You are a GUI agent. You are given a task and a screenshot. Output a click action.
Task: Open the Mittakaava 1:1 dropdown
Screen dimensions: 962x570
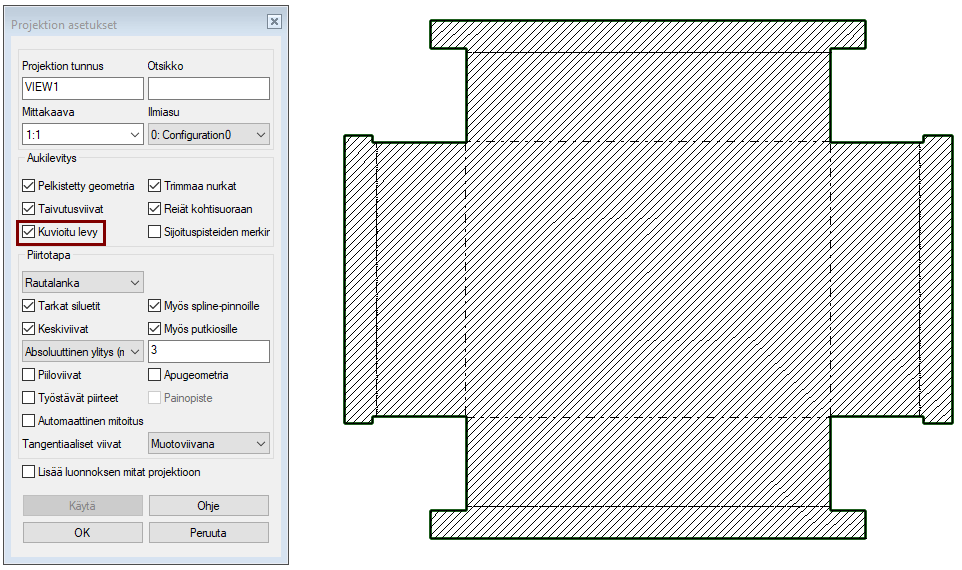[x=83, y=134]
